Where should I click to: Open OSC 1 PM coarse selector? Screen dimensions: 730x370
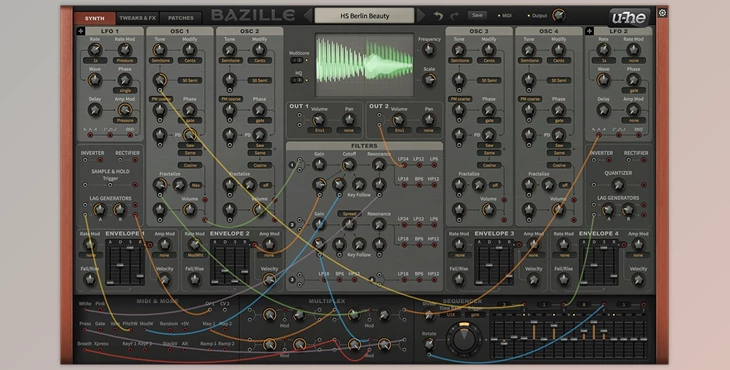click(x=161, y=99)
